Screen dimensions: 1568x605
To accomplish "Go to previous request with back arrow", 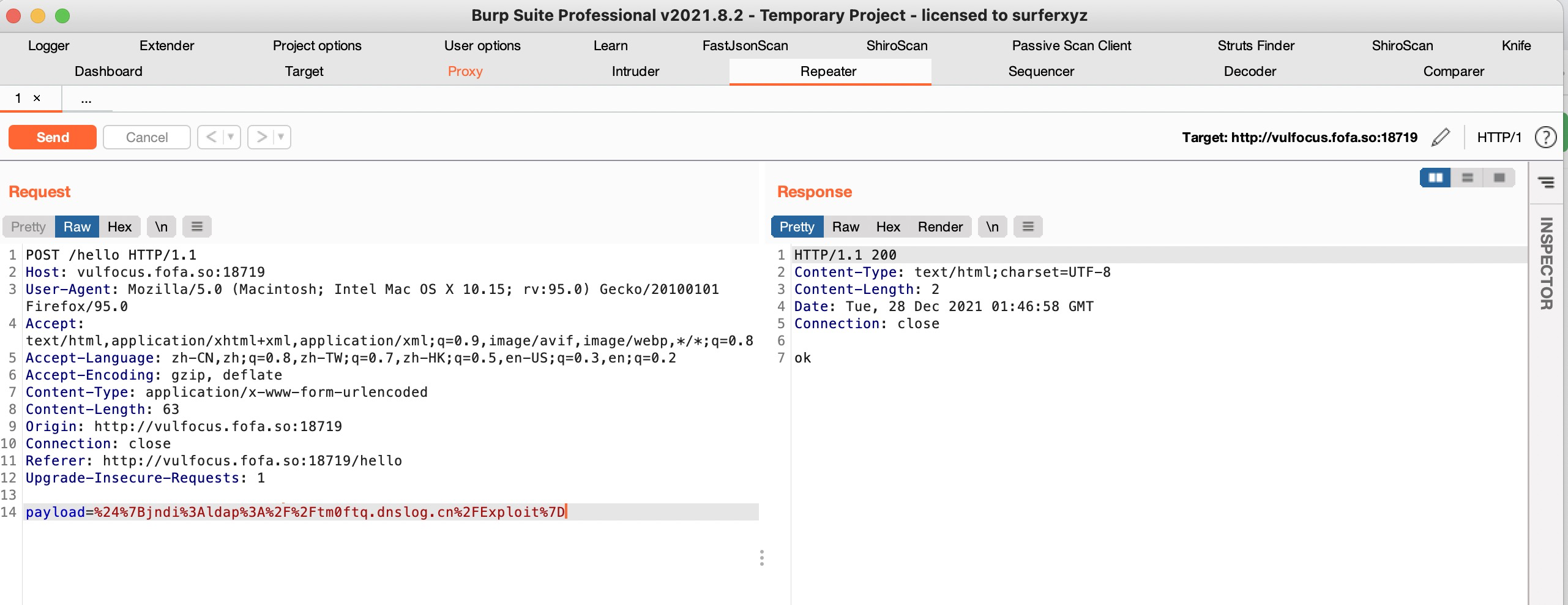I will tap(211, 137).
